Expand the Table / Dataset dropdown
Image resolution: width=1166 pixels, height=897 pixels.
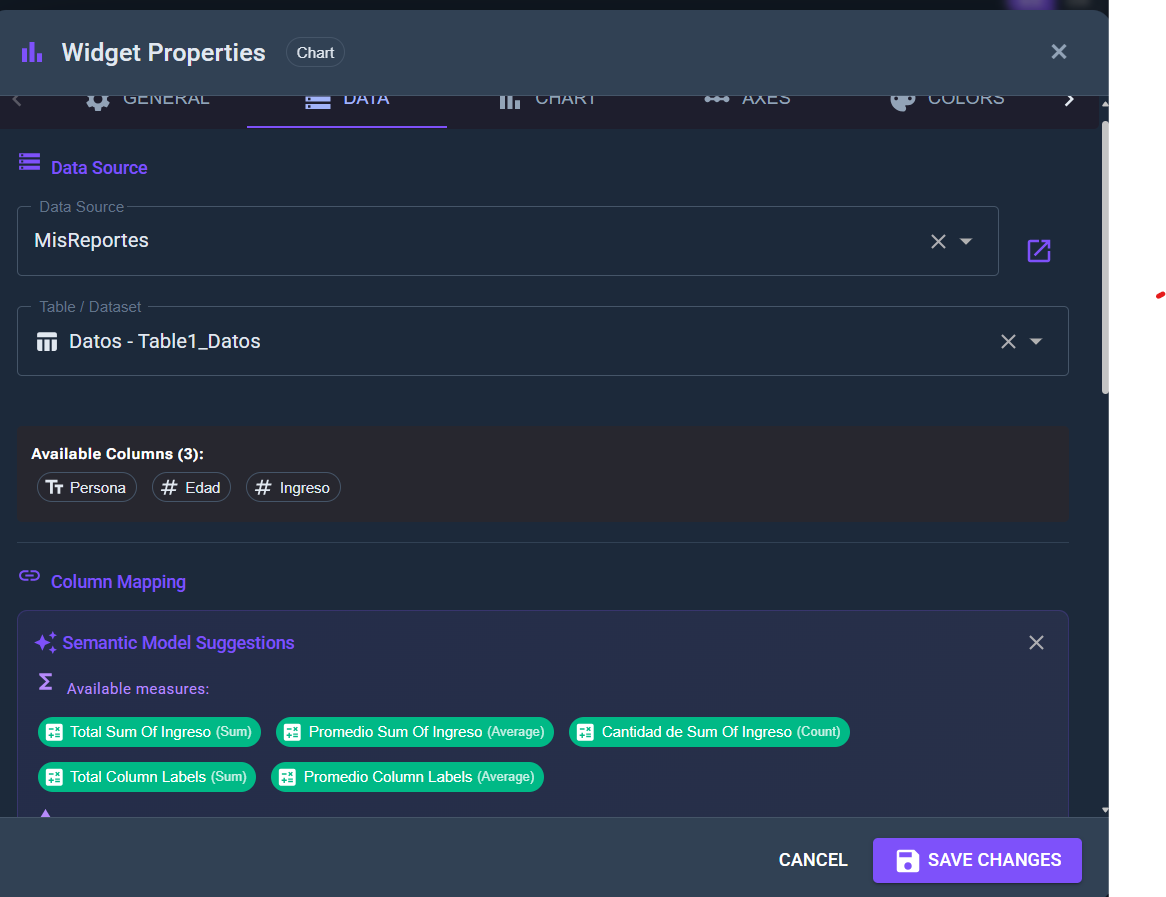pos(1036,341)
